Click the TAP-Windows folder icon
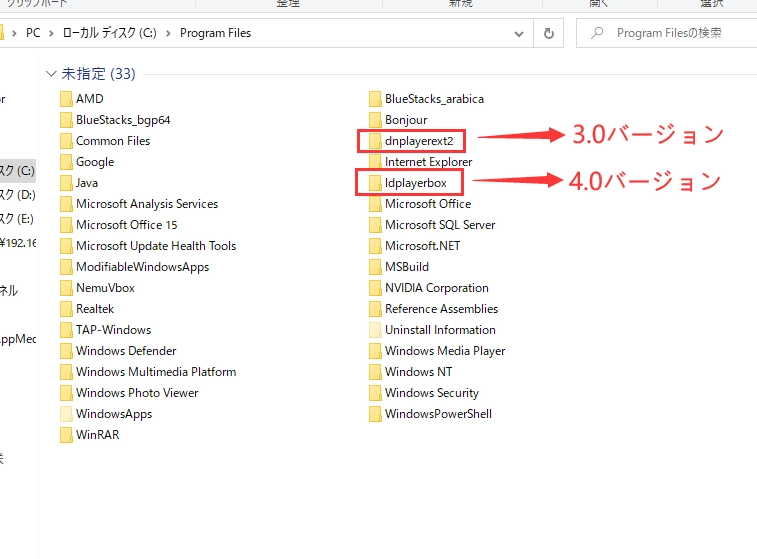This screenshot has height=559, width=757. [x=66, y=330]
